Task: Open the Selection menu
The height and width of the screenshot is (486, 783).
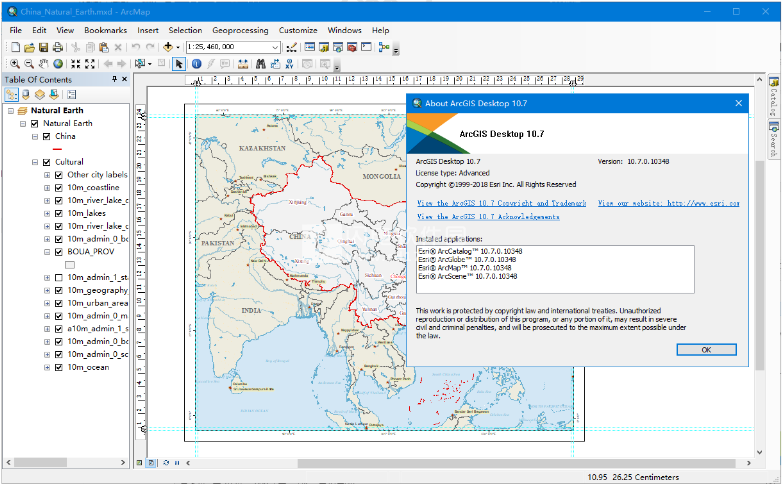Action: point(185,30)
